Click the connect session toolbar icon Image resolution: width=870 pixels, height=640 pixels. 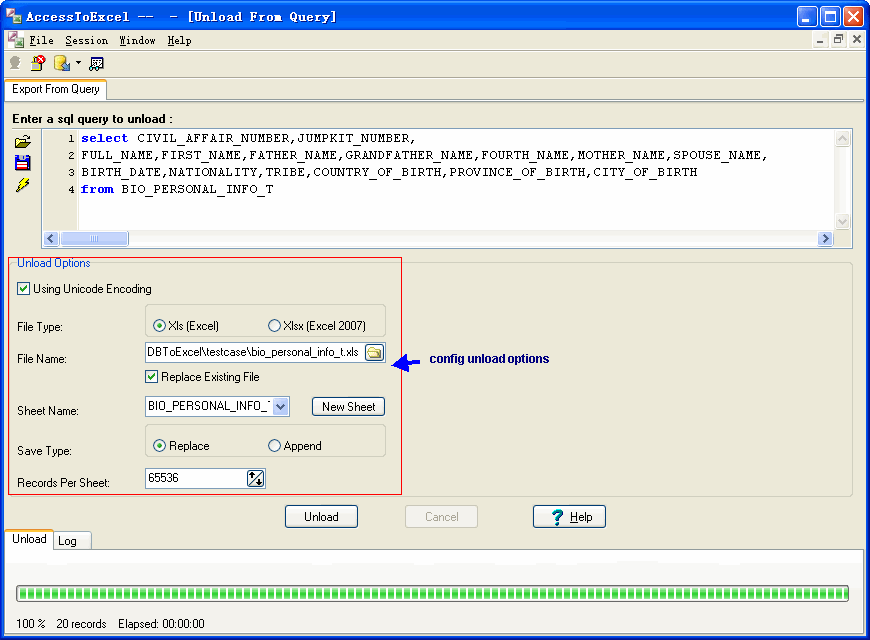point(15,63)
